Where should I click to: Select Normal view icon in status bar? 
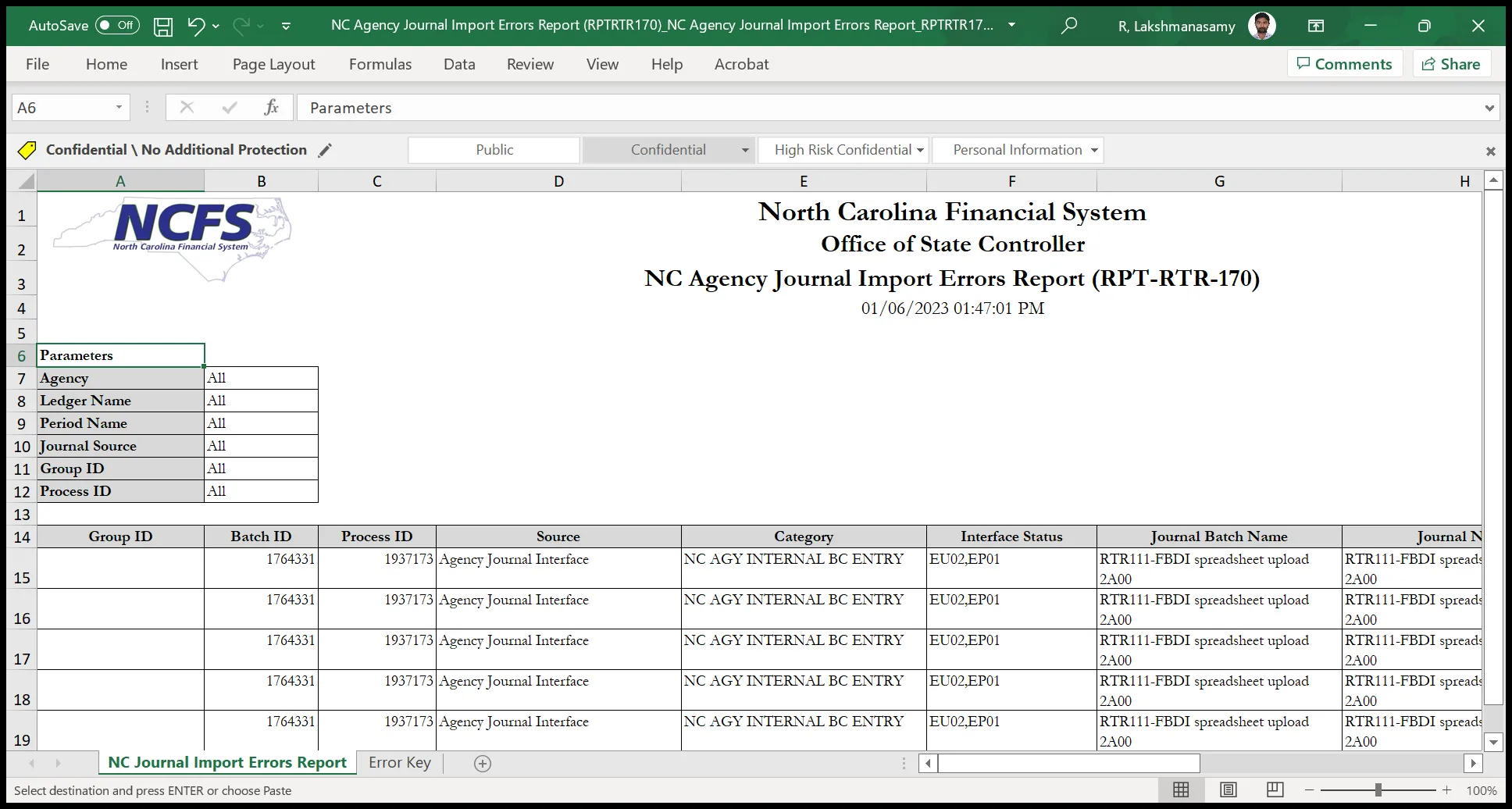click(x=1181, y=790)
